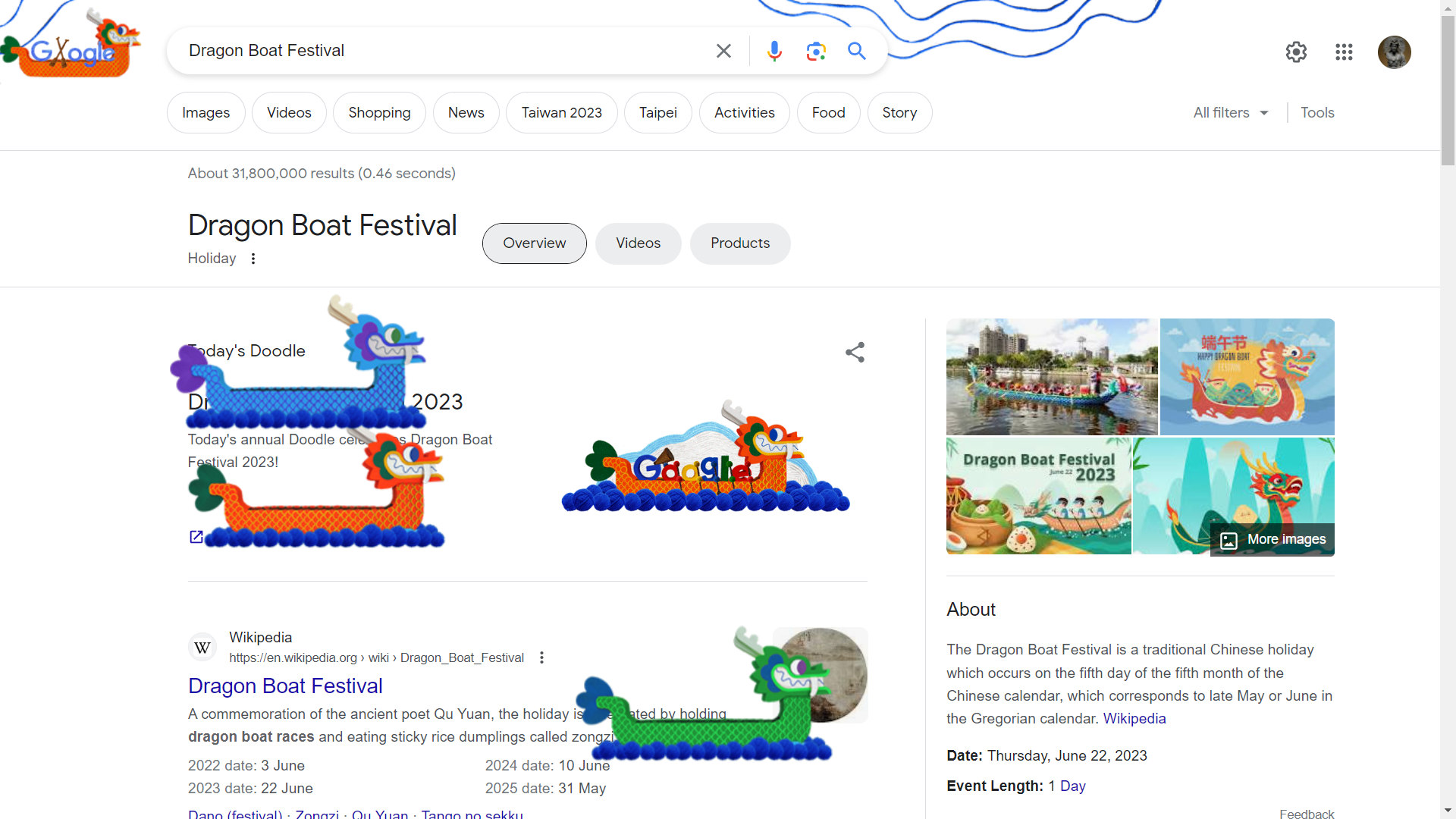The width and height of the screenshot is (1456, 819).
Task: Click the More images button
Action: pyautogui.click(x=1272, y=539)
